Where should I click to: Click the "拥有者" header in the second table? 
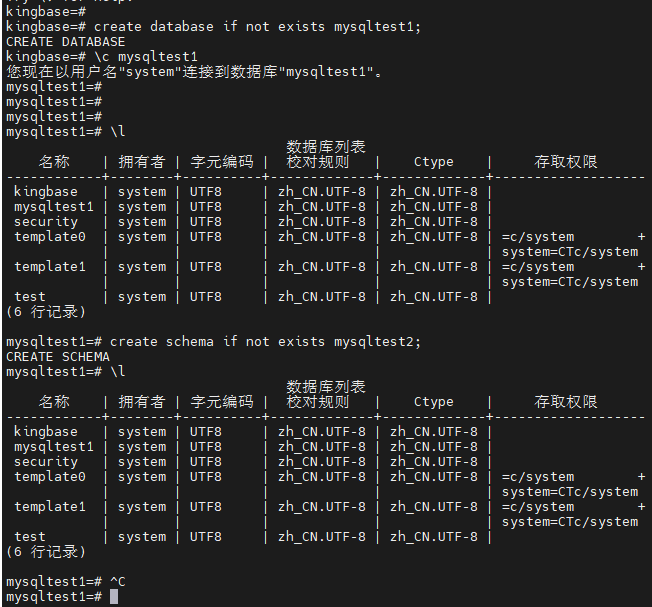[x=141, y=402]
